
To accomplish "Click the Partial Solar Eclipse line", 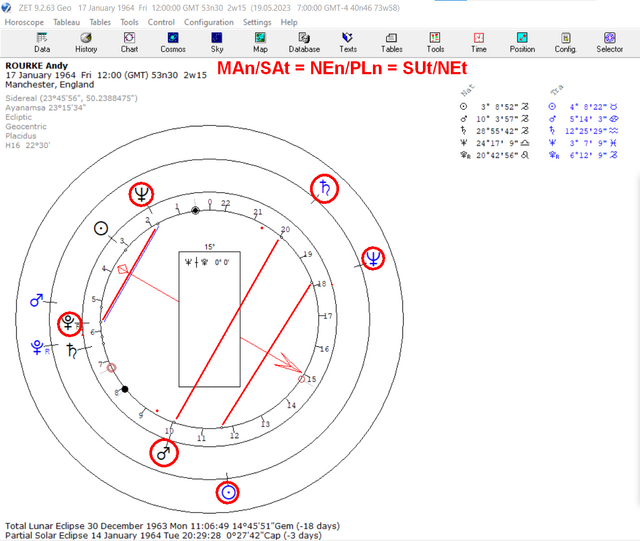I will tap(163, 535).
